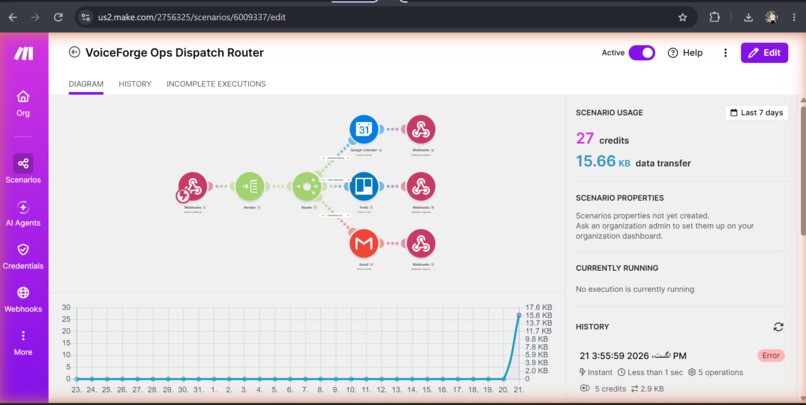Open AI Agents section

coord(23,214)
